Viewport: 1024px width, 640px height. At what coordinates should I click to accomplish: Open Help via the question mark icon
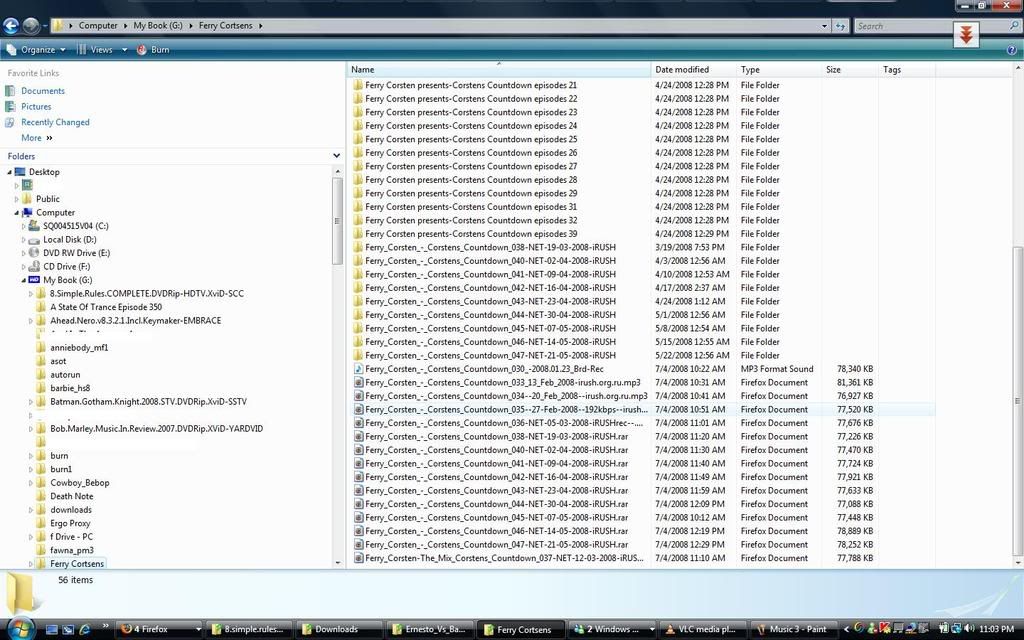coord(1012,50)
